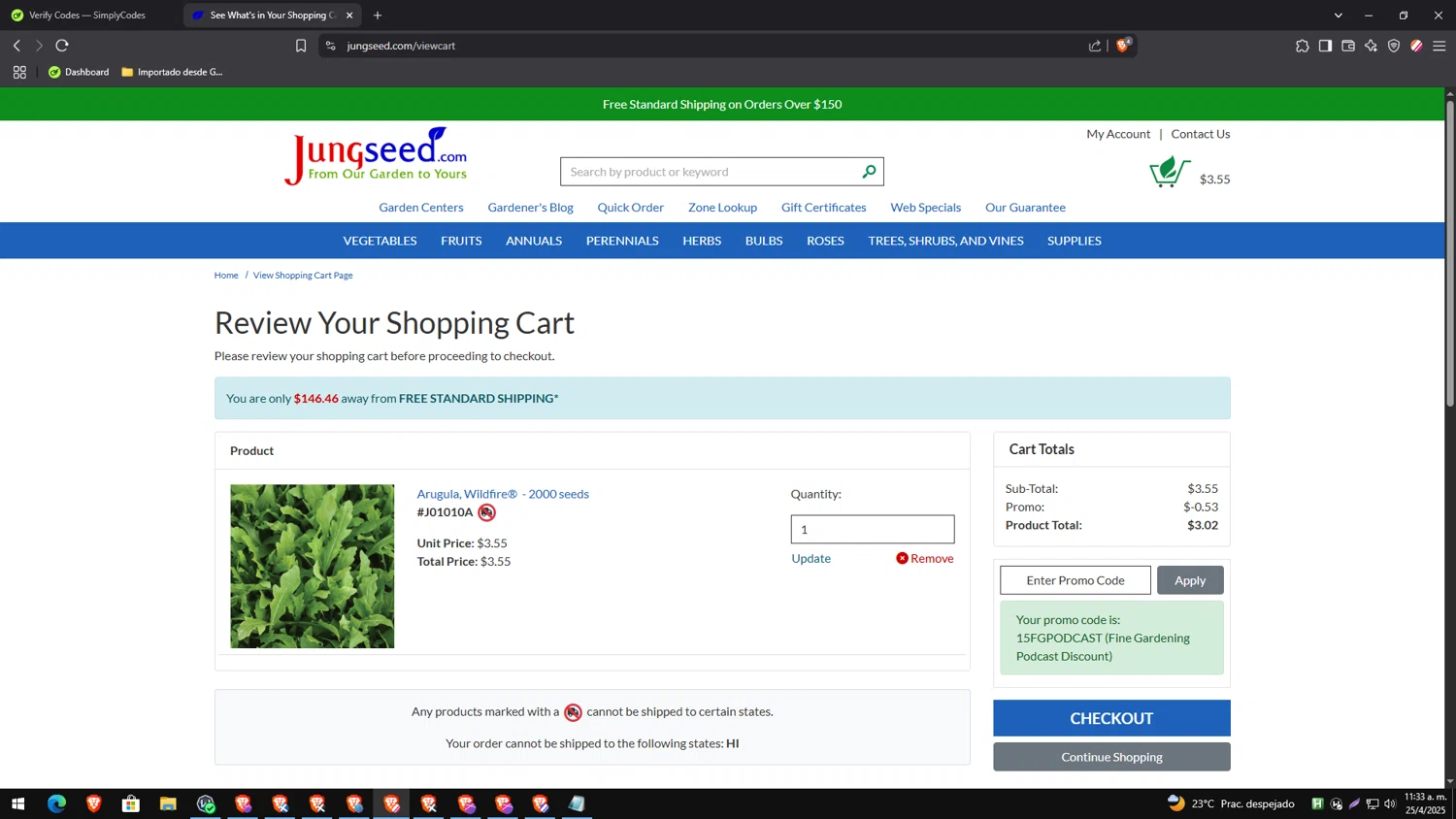Open Microsoft Store from taskbar
This screenshot has width=1456, height=819.
[x=131, y=803]
